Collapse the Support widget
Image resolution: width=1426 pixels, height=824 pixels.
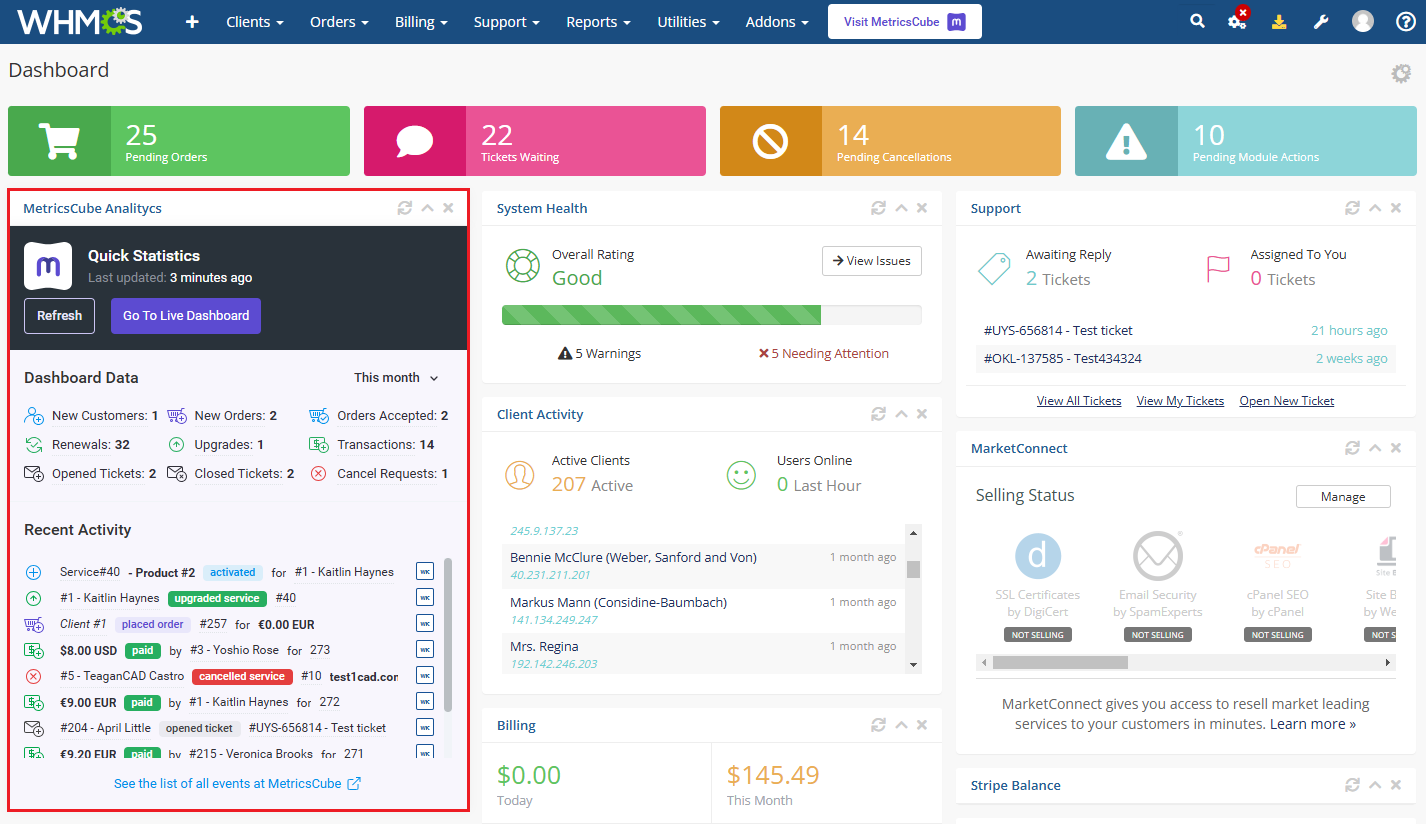(1375, 208)
